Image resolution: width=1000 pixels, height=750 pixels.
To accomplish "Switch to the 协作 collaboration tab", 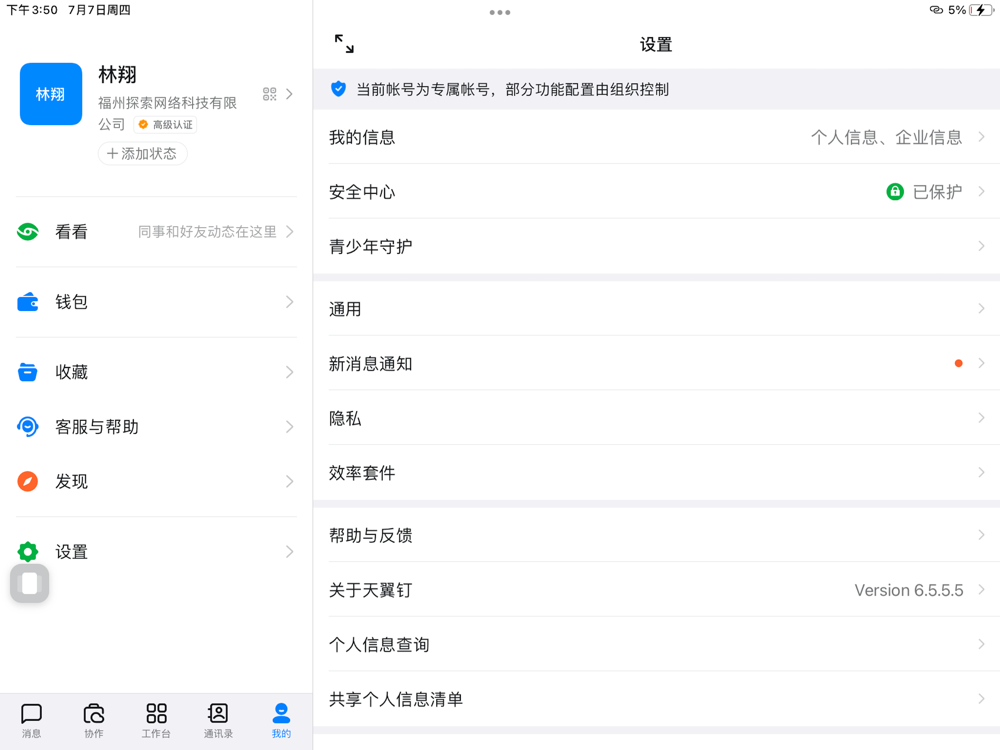I will (x=94, y=721).
